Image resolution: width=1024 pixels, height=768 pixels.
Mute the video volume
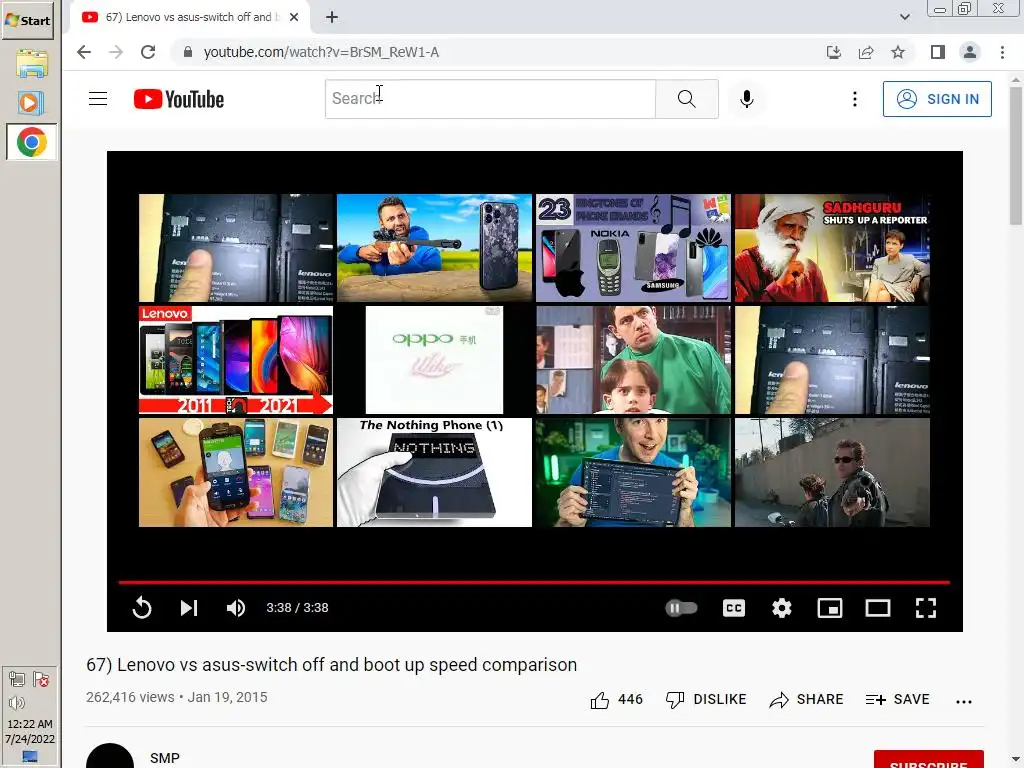[x=236, y=608]
